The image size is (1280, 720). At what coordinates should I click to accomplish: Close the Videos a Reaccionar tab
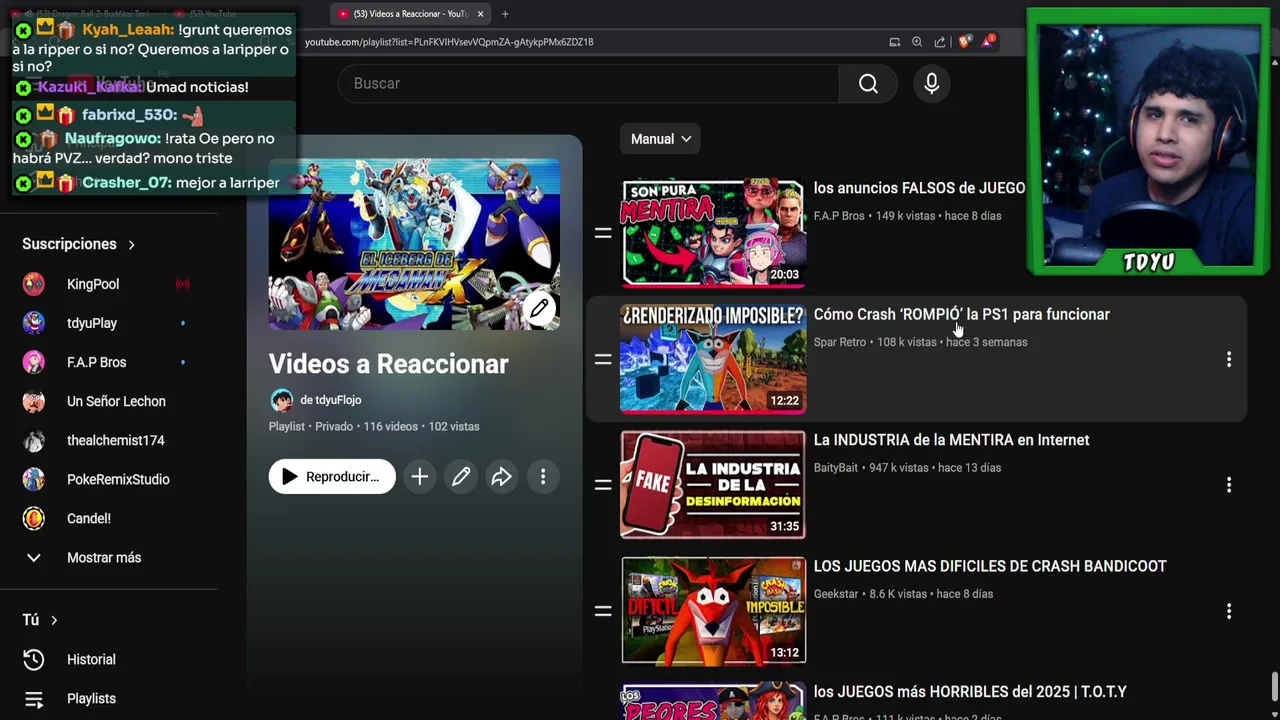click(480, 14)
